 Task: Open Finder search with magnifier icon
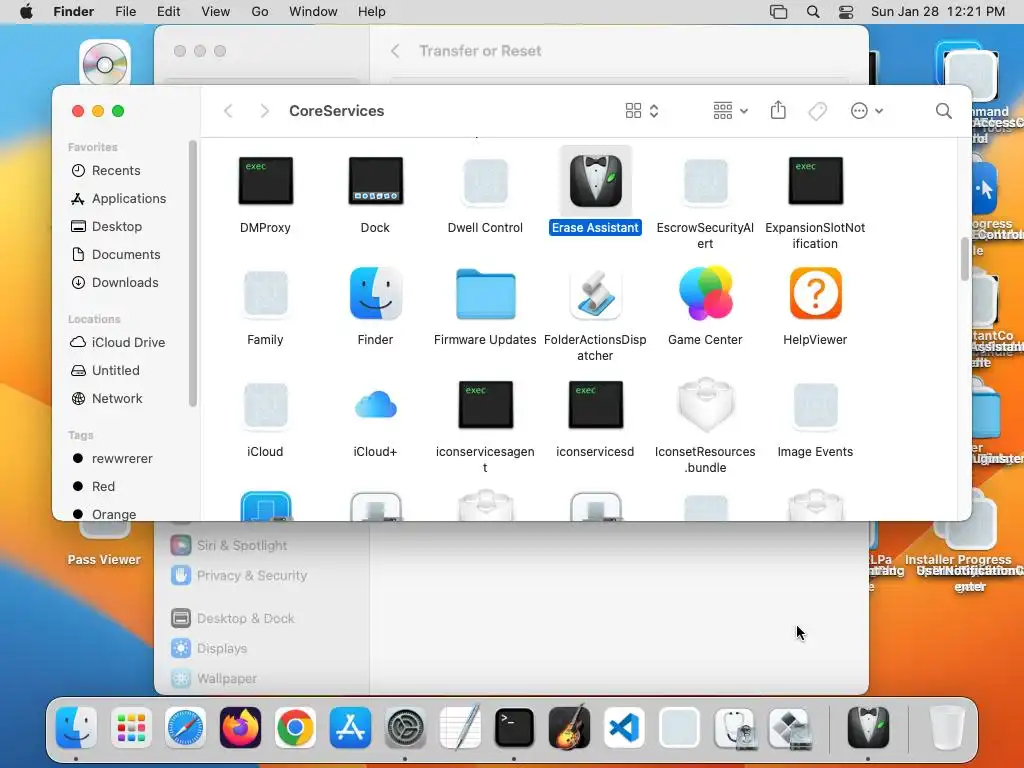coord(943,111)
